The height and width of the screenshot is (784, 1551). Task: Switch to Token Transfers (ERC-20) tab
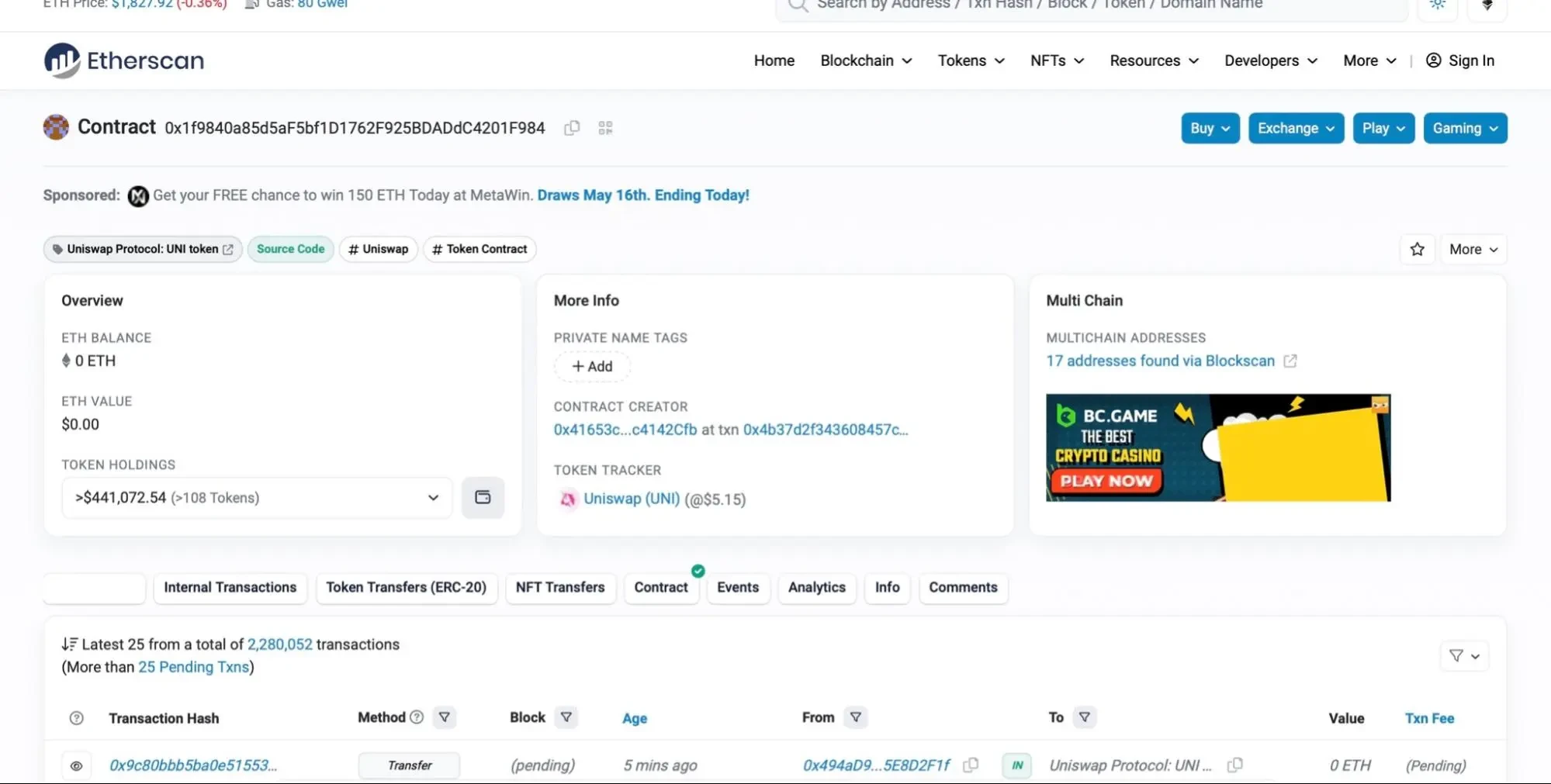(x=406, y=588)
